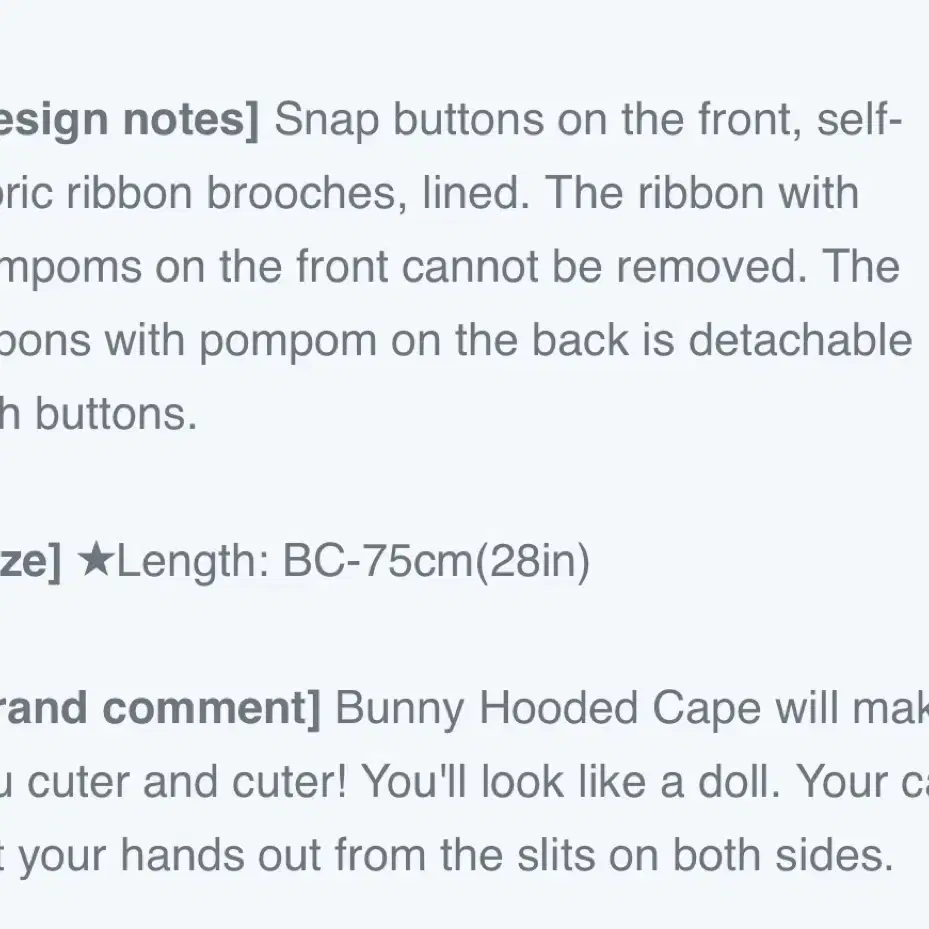Click the word "doll."
The height and width of the screenshot is (929, 929).
click(739, 783)
